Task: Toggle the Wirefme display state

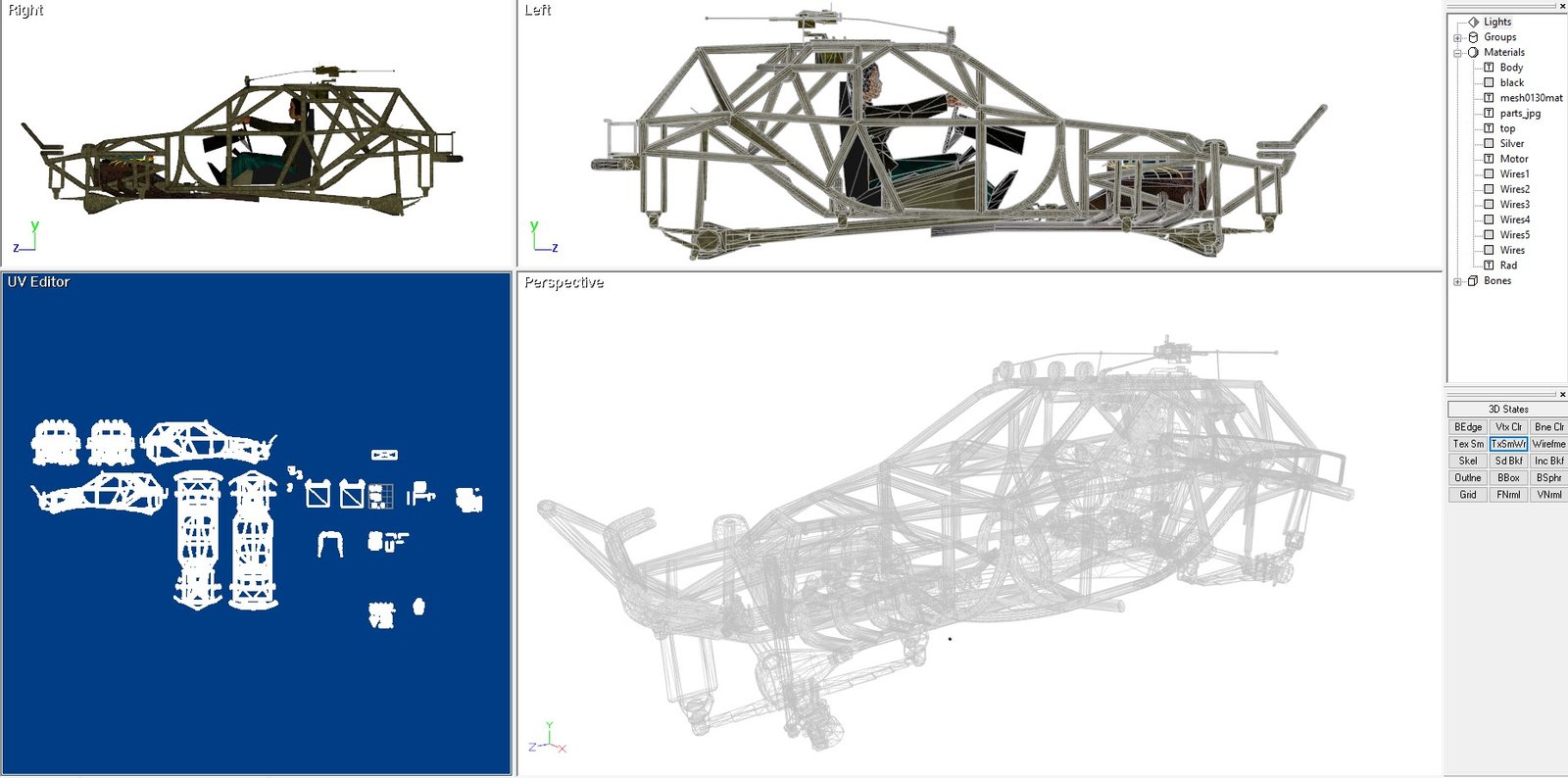Action: (1548, 444)
